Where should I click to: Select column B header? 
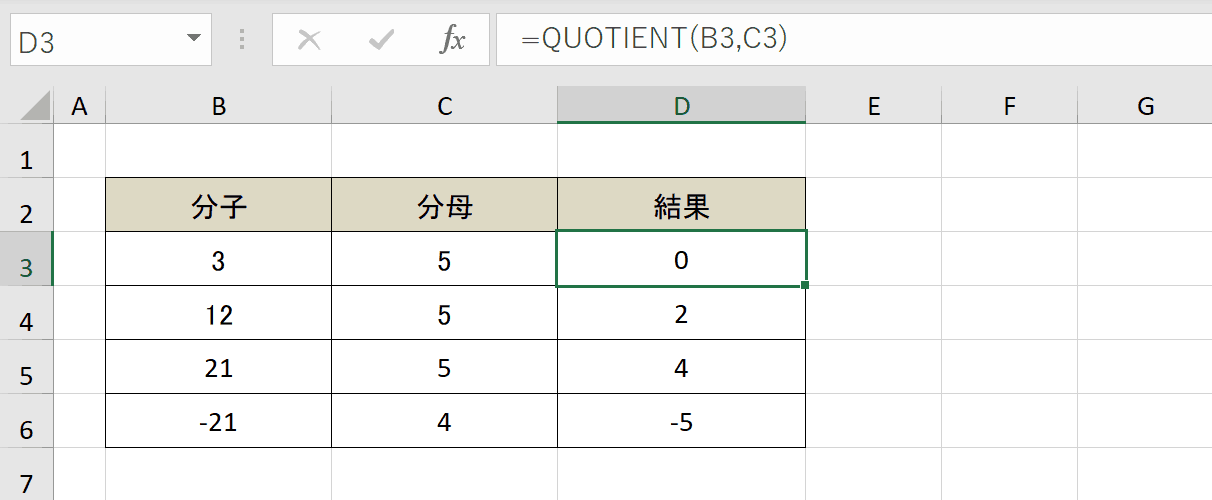[x=218, y=106]
